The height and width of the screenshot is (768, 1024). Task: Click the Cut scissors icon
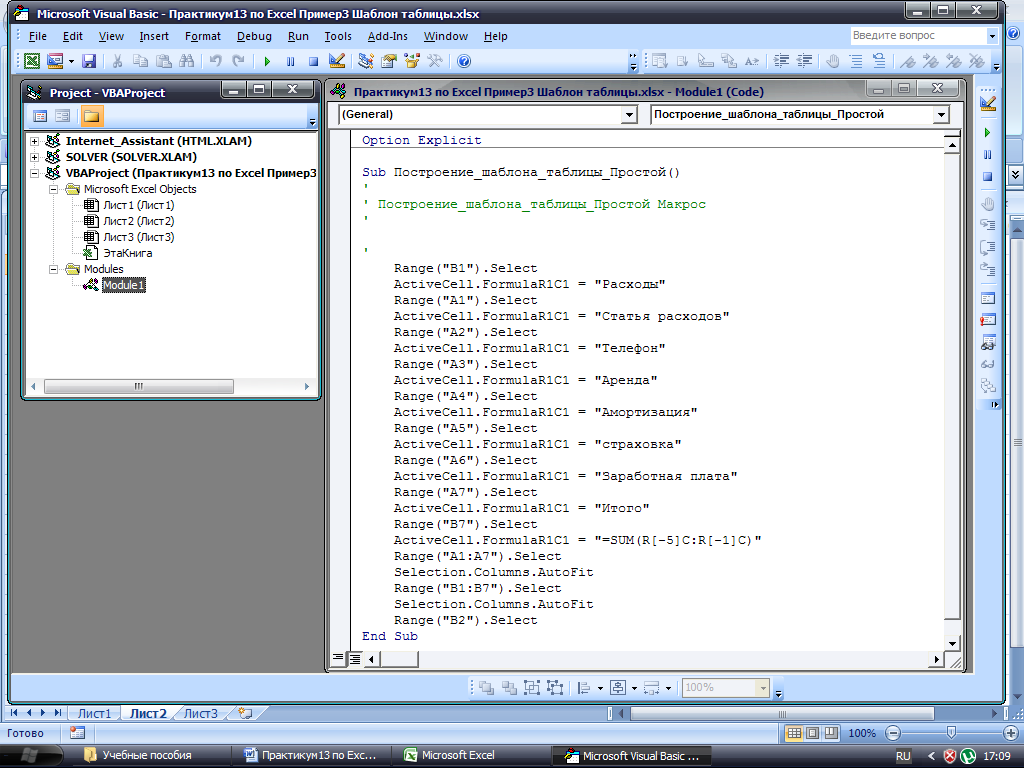pos(118,61)
